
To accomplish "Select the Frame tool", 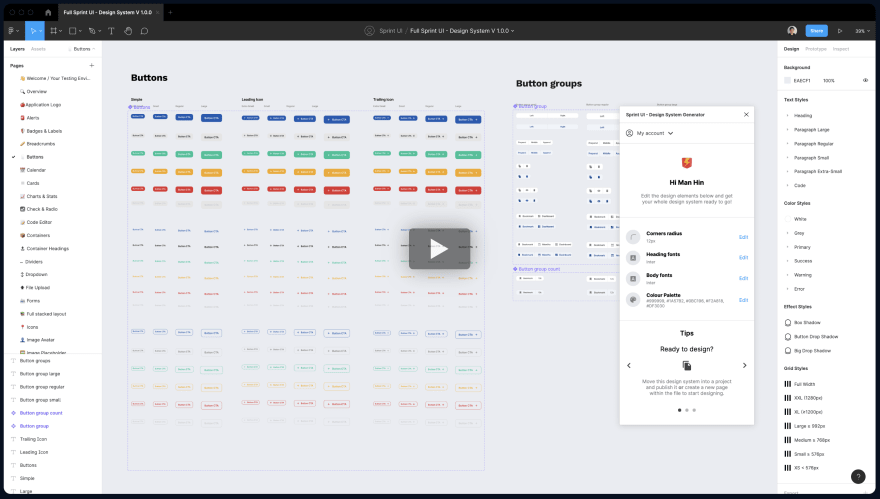I will click(x=54, y=31).
